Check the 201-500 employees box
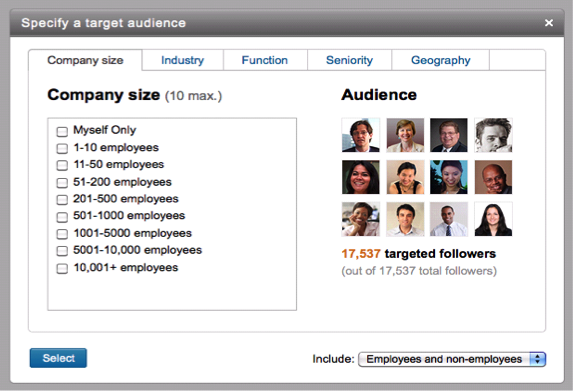The width and height of the screenshot is (573, 391). (x=62, y=200)
